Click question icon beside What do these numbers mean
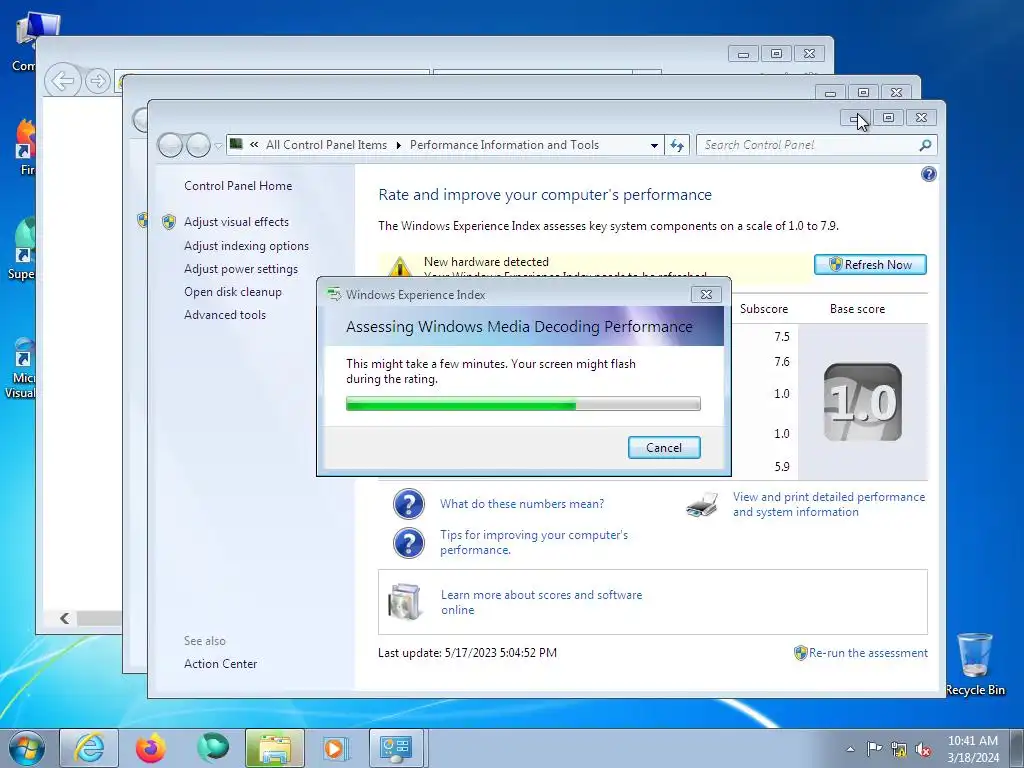 pos(409,504)
